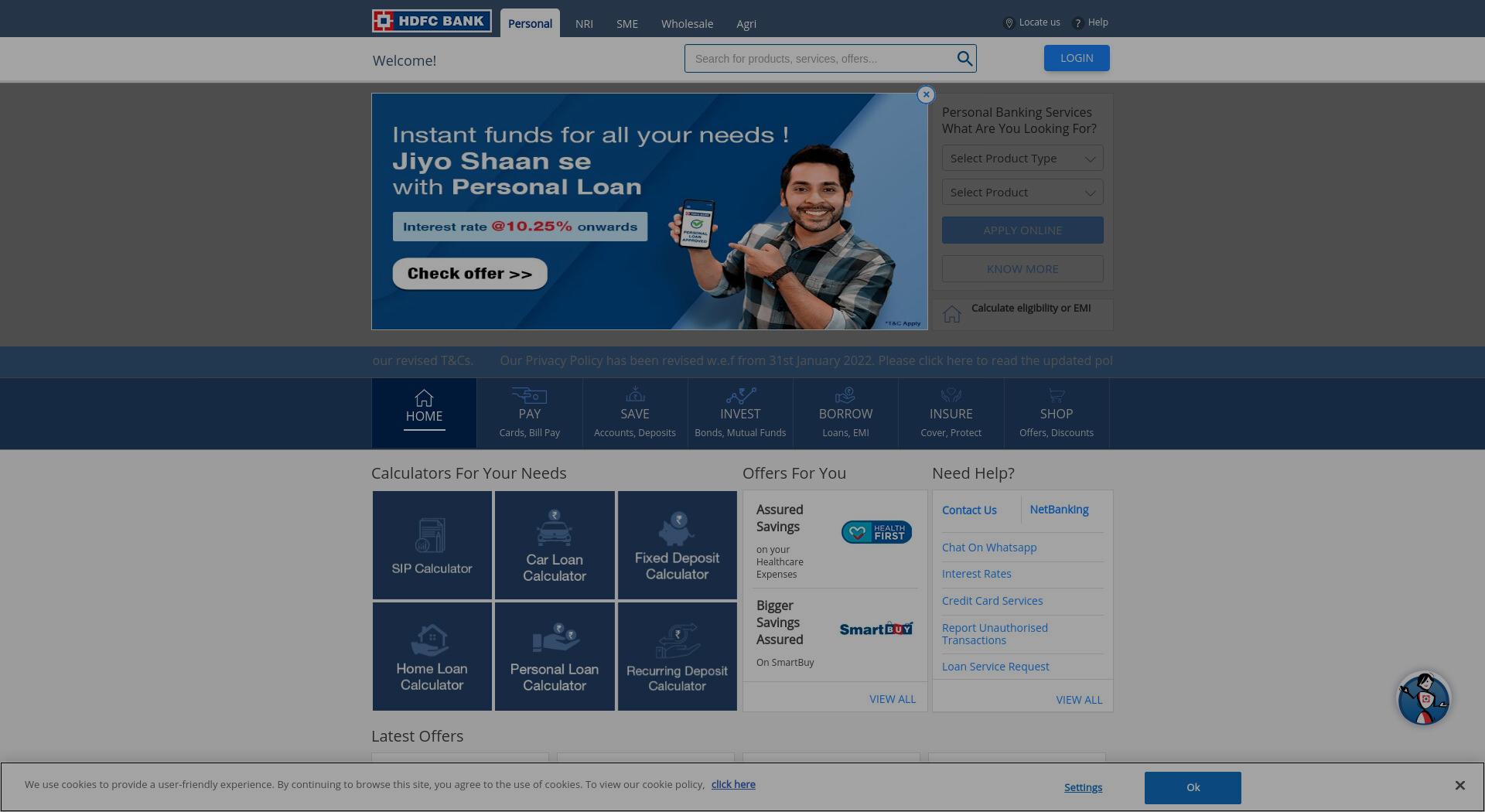1485x812 pixels.
Task: Switch to the SME tab
Action: [x=627, y=24]
